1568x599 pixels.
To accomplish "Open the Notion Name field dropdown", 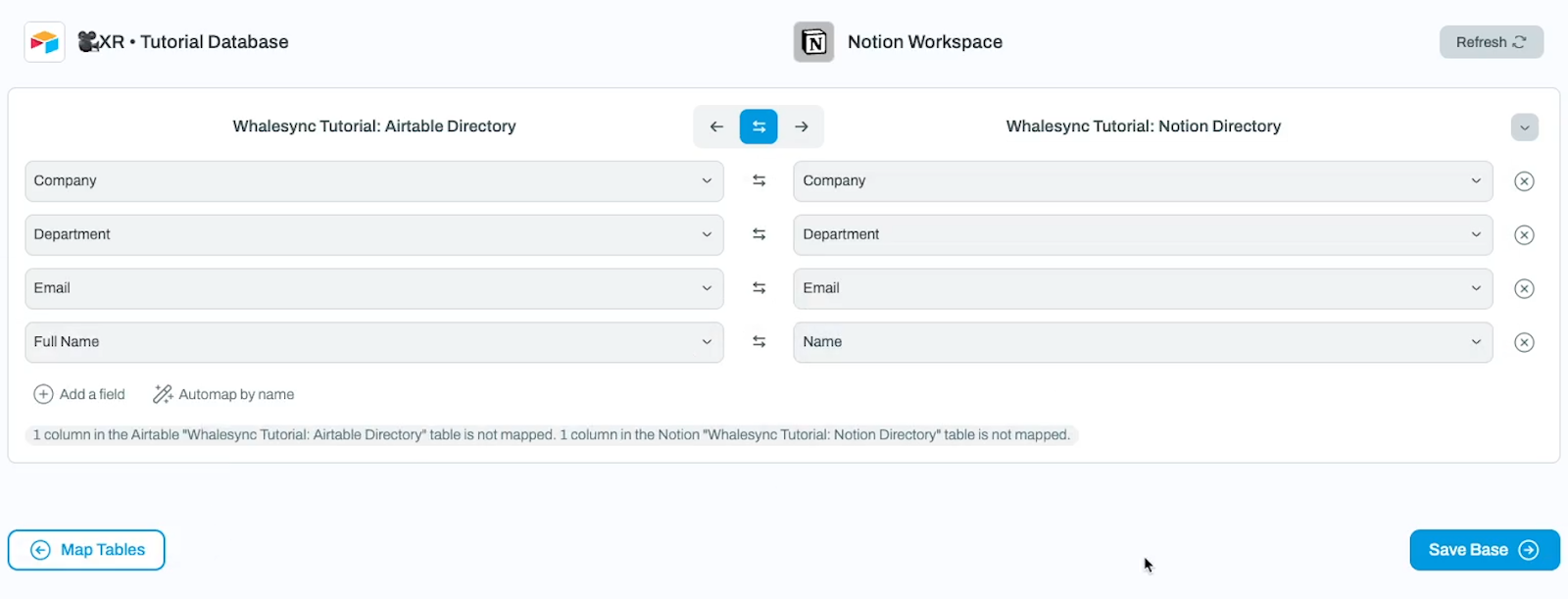I will click(1143, 343).
